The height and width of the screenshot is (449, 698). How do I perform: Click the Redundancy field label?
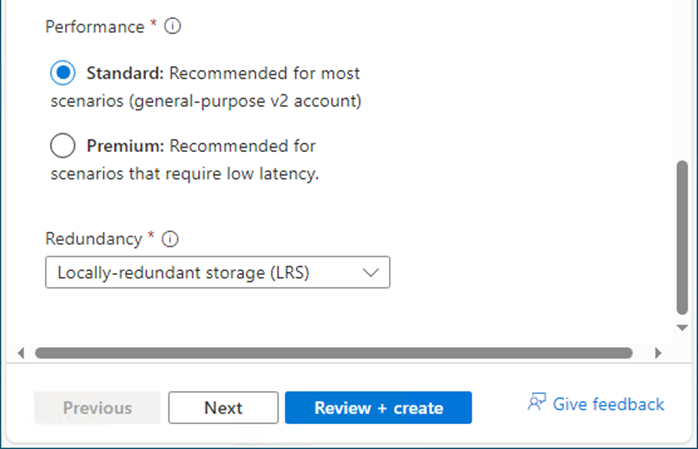tap(93, 239)
